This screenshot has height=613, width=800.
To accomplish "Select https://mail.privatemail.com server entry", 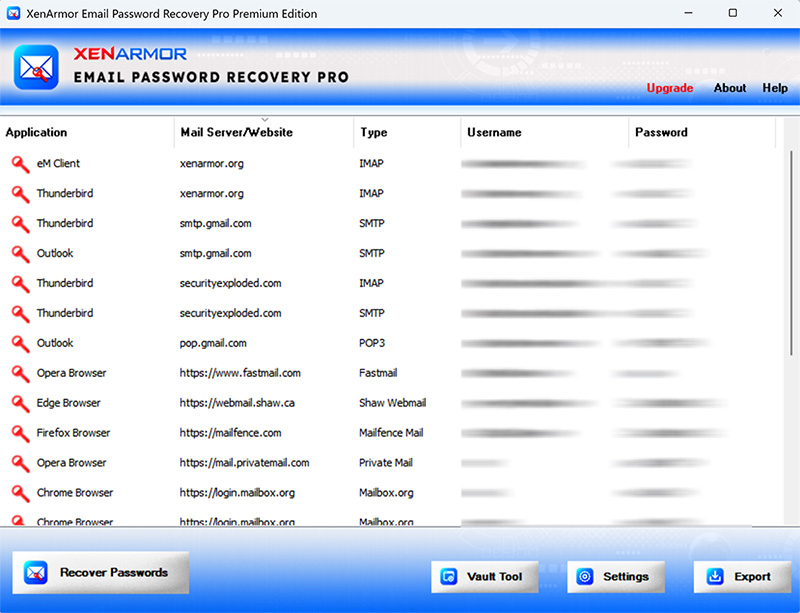I will (244, 463).
